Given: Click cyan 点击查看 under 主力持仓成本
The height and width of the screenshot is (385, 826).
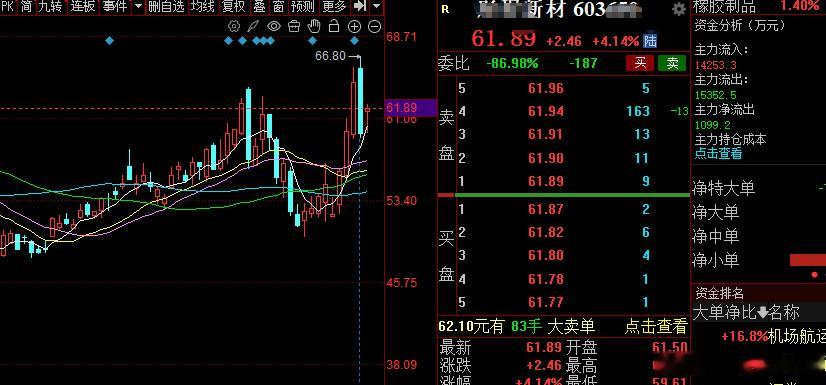Looking at the screenshot, I should [719, 153].
